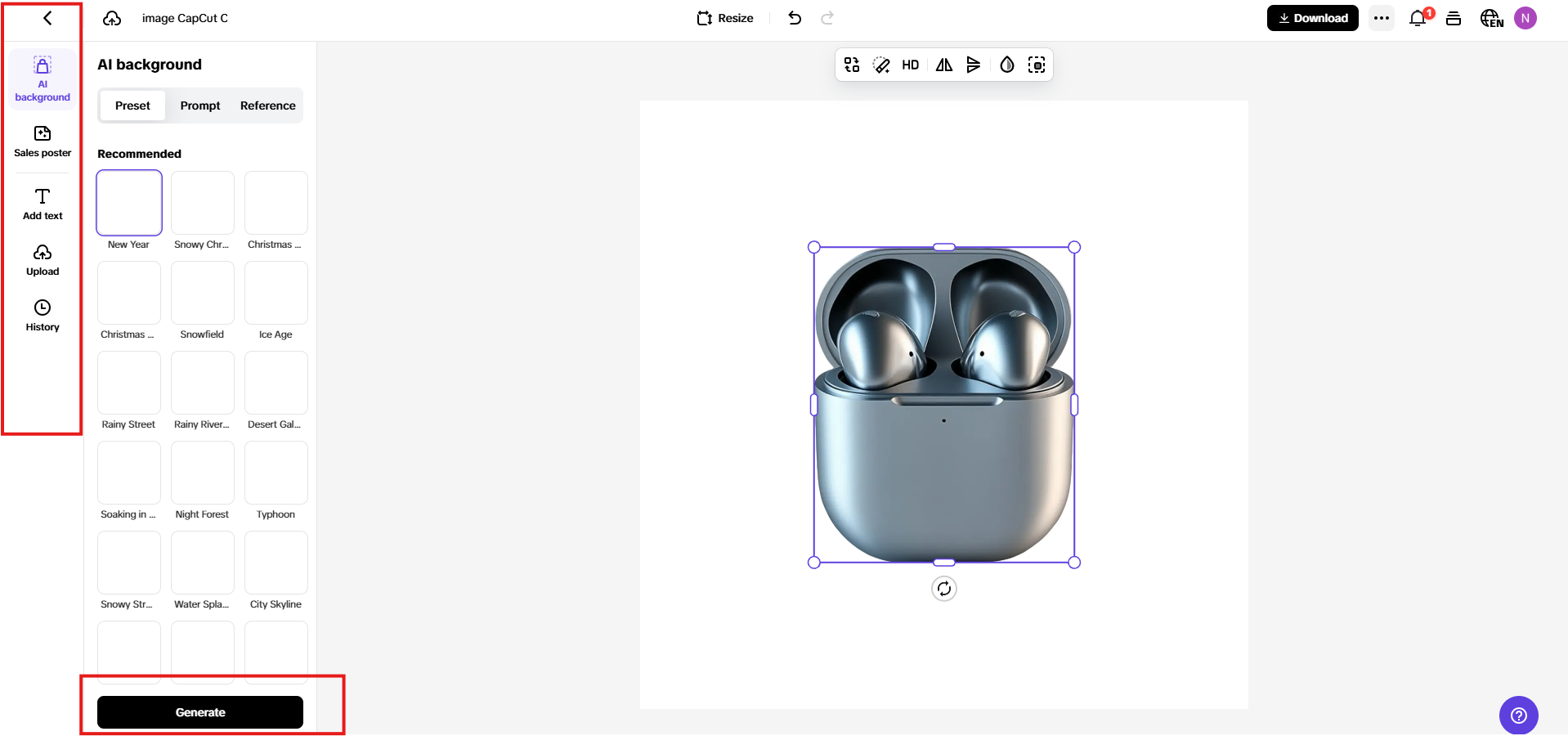Click the Generate button

tap(200, 712)
